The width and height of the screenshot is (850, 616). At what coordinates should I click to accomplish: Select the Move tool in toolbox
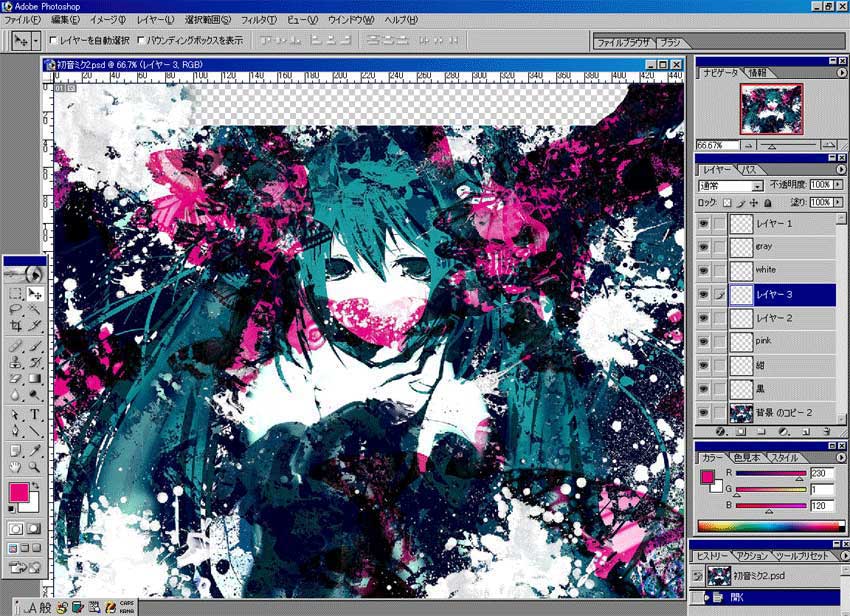(x=35, y=294)
